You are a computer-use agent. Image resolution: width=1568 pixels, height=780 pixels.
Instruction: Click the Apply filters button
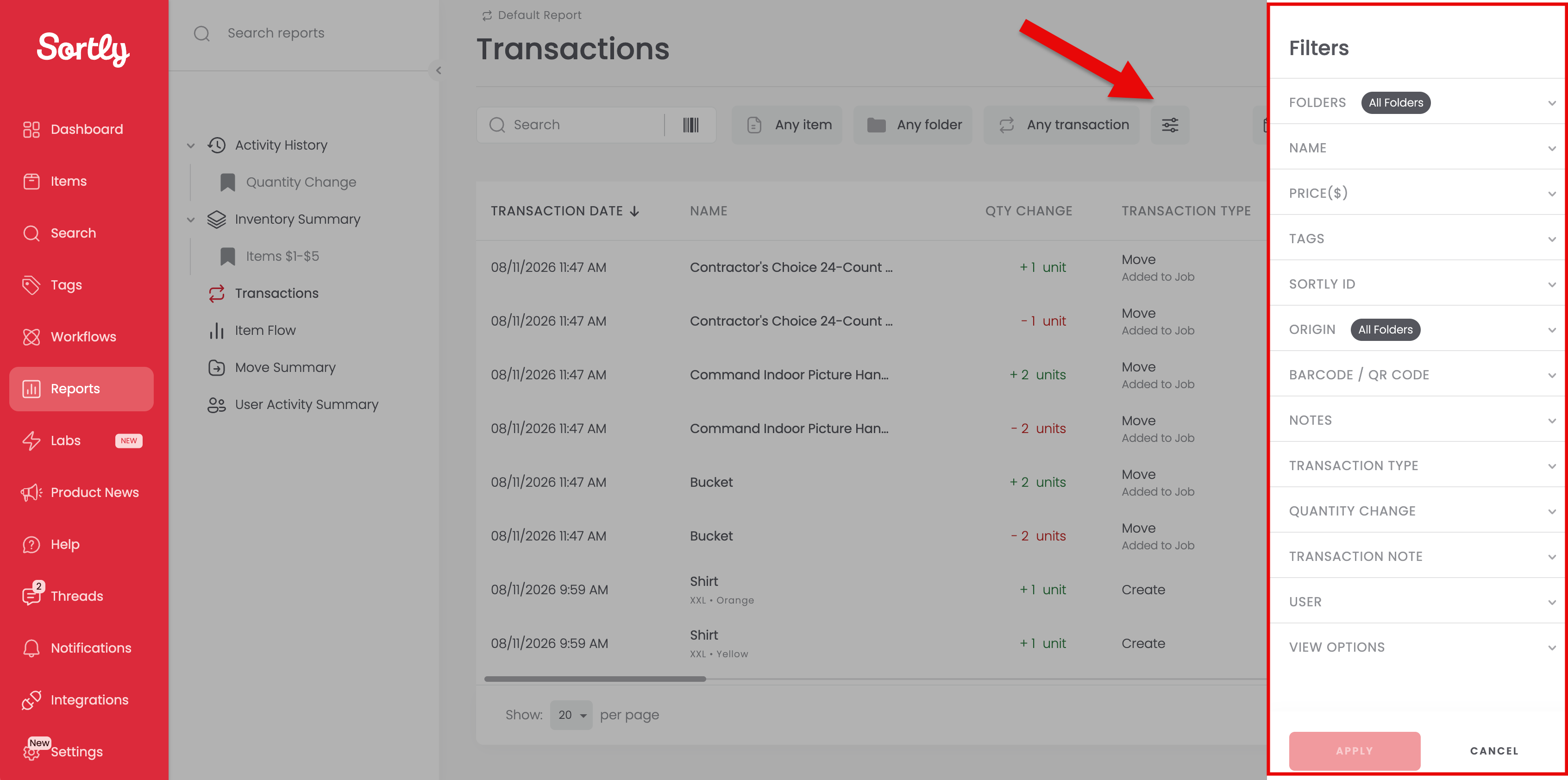pos(1355,751)
